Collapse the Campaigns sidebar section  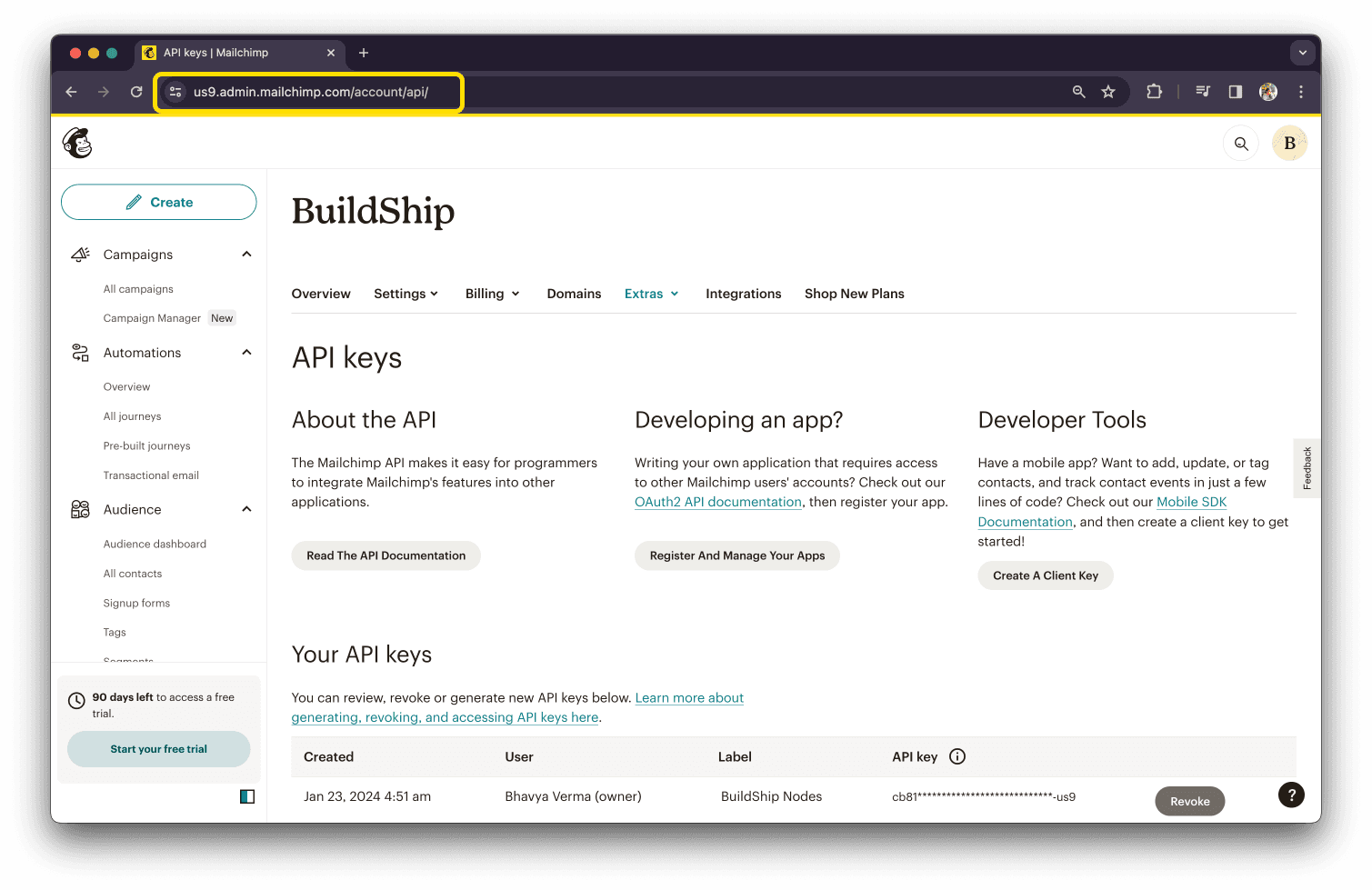click(x=246, y=255)
